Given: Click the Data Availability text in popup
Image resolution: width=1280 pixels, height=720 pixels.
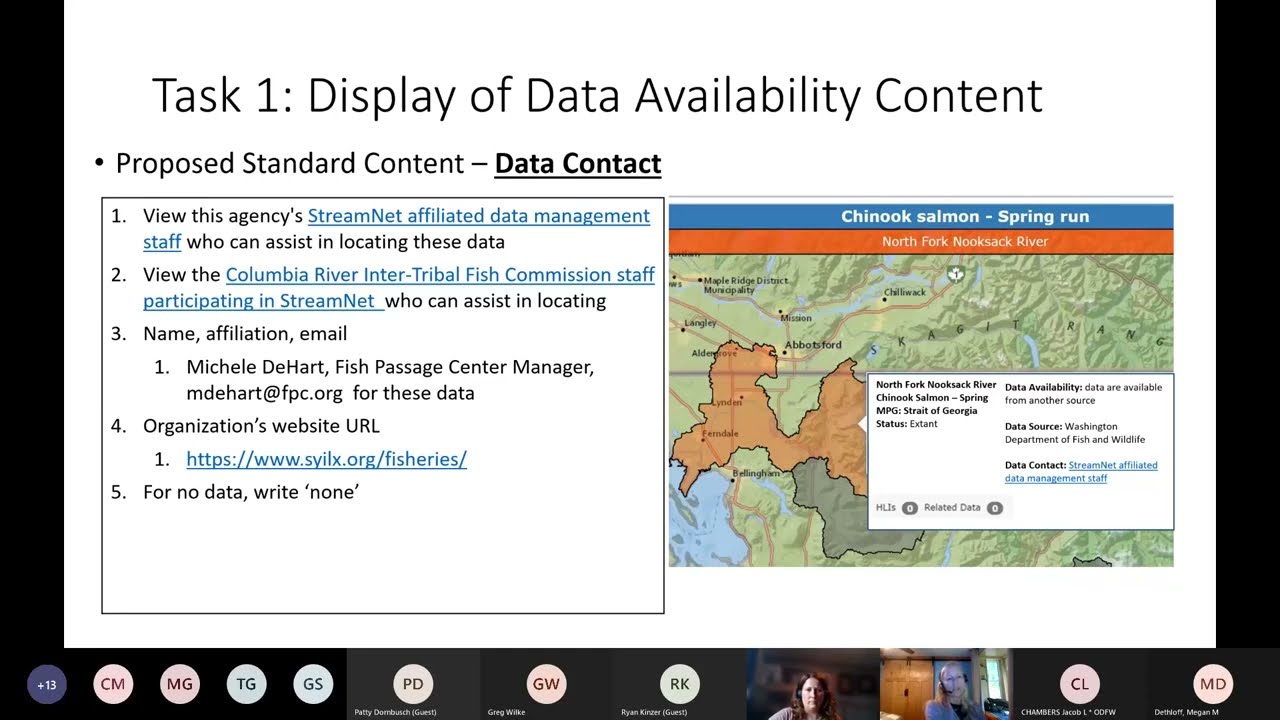Looking at the screenshot, I should [x=1083, y=393].
